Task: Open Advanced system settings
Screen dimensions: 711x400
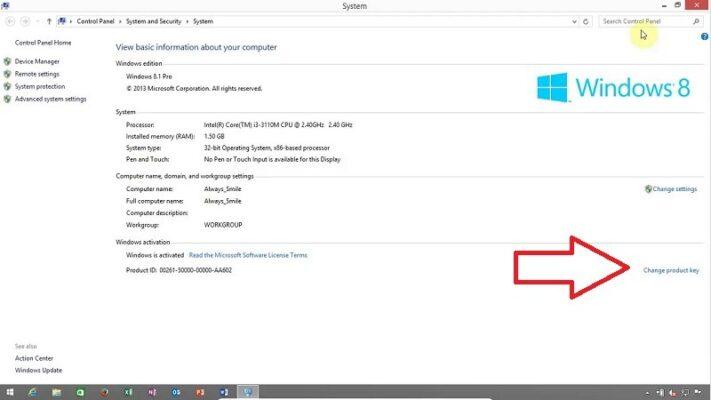Action: point(50,99)
